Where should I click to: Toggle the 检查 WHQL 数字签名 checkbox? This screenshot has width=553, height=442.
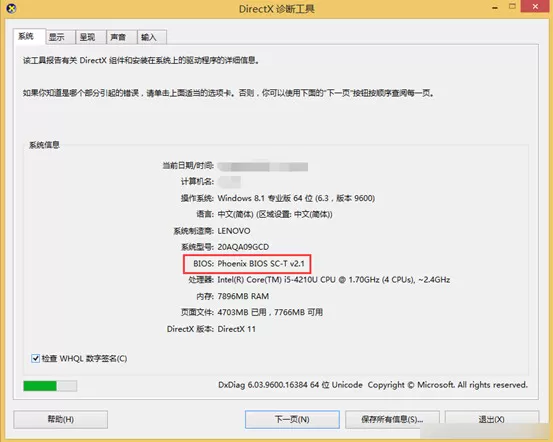click(x=35, y=358)
